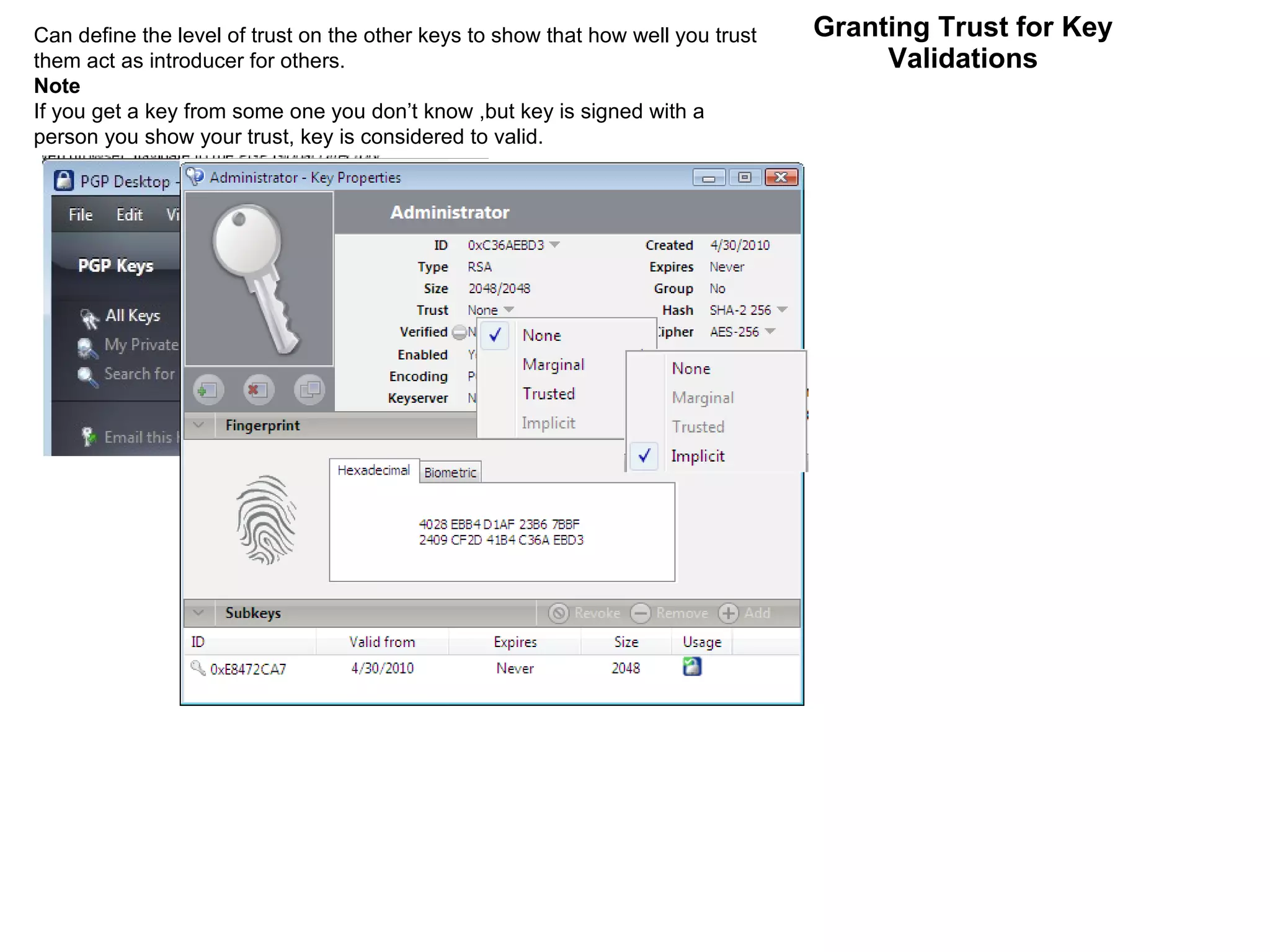This screenshot has width=1270, height=952.
Task: Click the red X delete icon under key image
Action: click(x=258, y=390)
